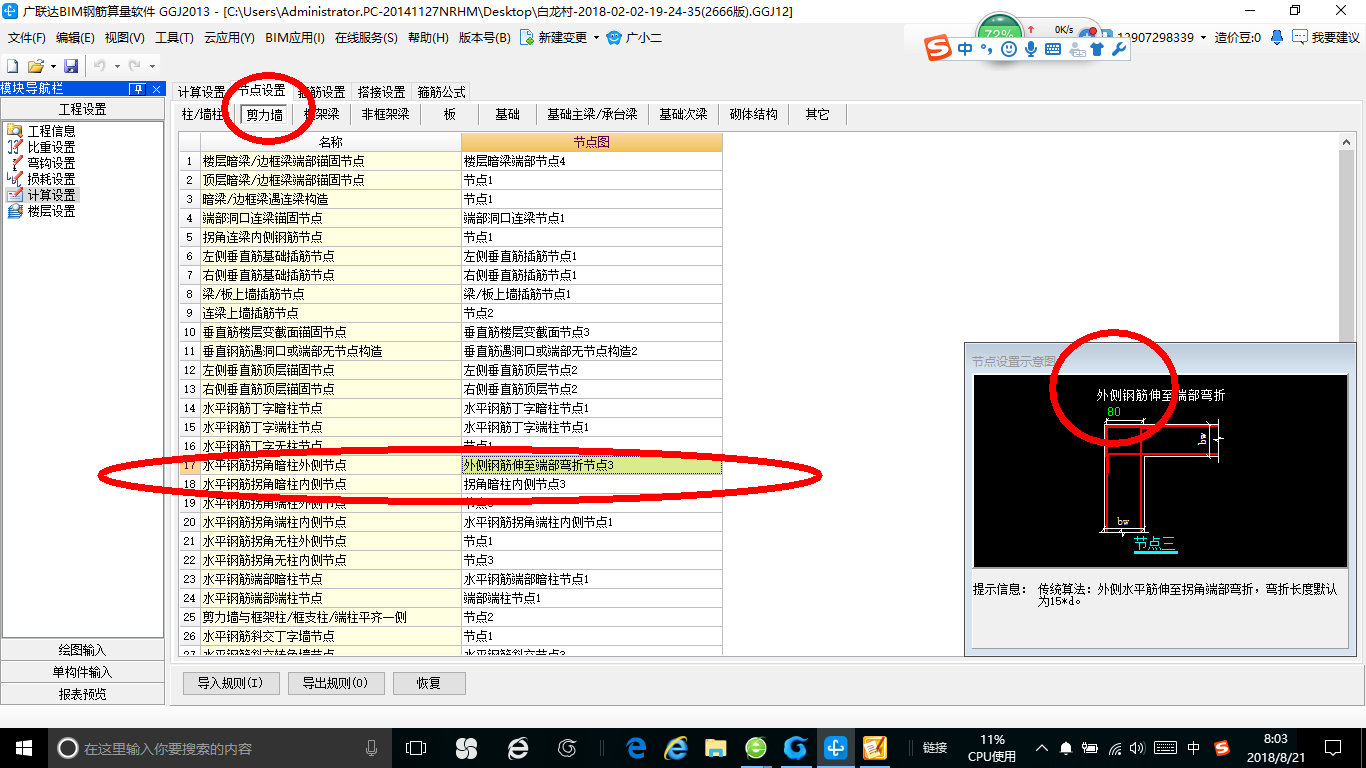
Task: Open Microsoft Edge in taskbar
Action: 636,748
